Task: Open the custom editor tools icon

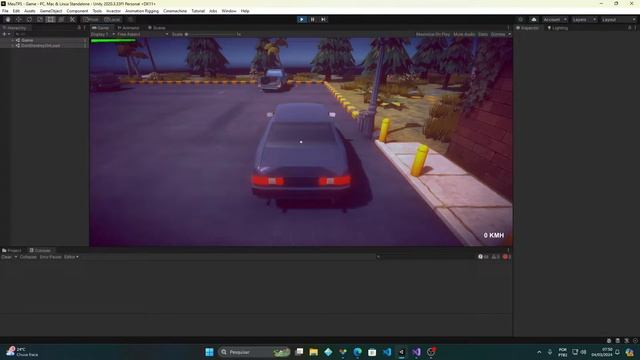Action: [72, 20]
